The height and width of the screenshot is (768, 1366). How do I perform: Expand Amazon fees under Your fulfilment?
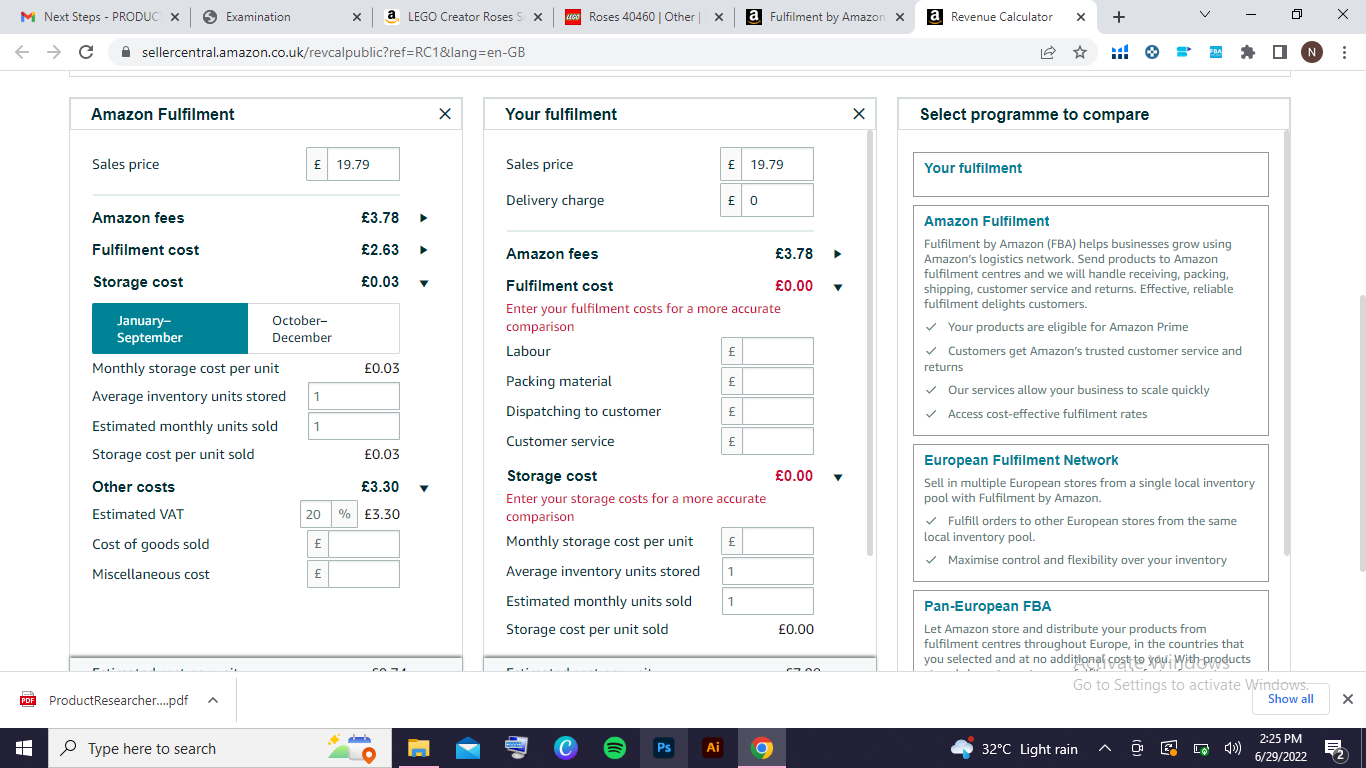click(x=838, y=254)
